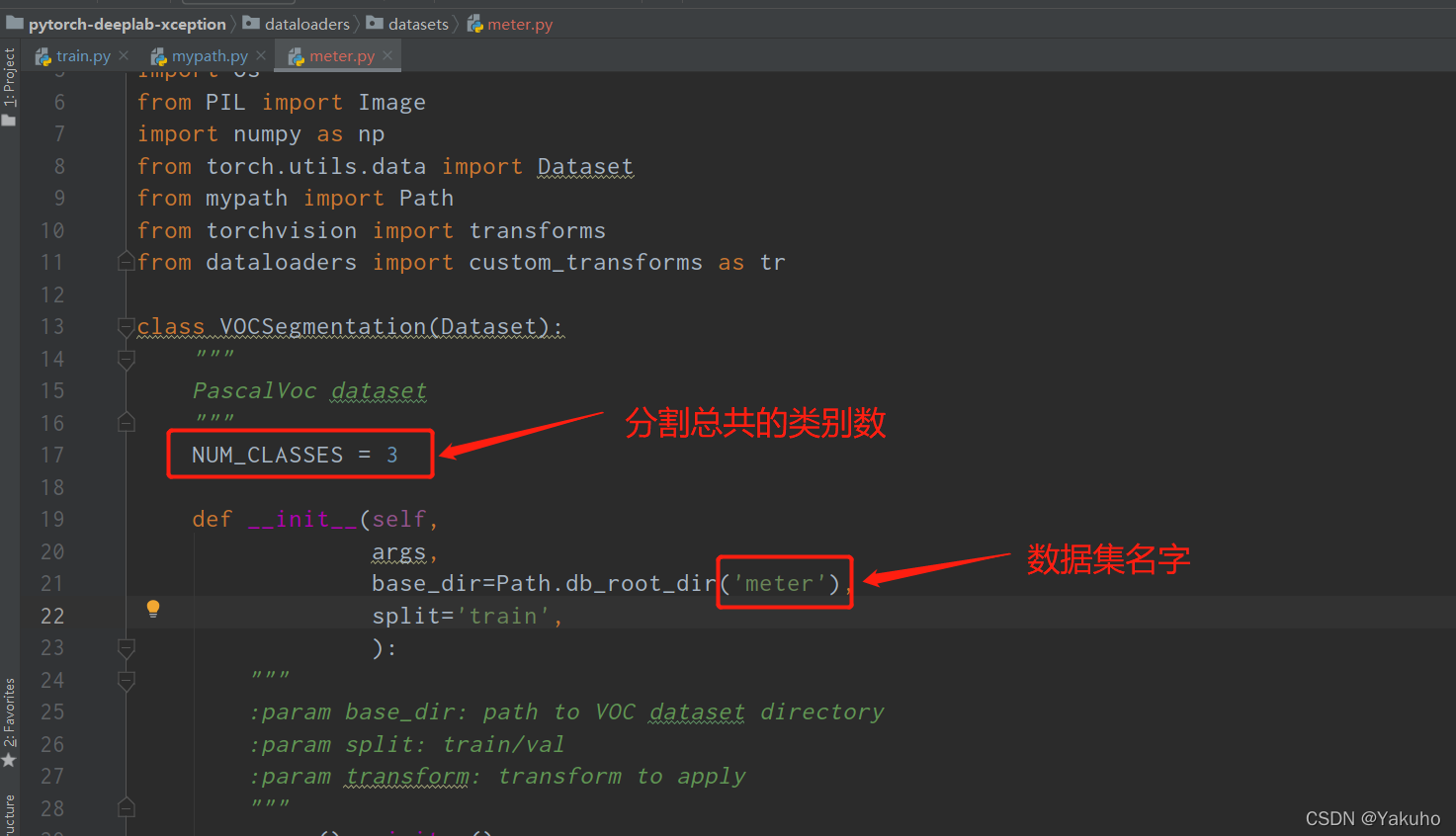This screenshot has height=836, width=1456.
Task: Place cursor on NUM_CLASSES text
Action: click(x=267, y=455)
